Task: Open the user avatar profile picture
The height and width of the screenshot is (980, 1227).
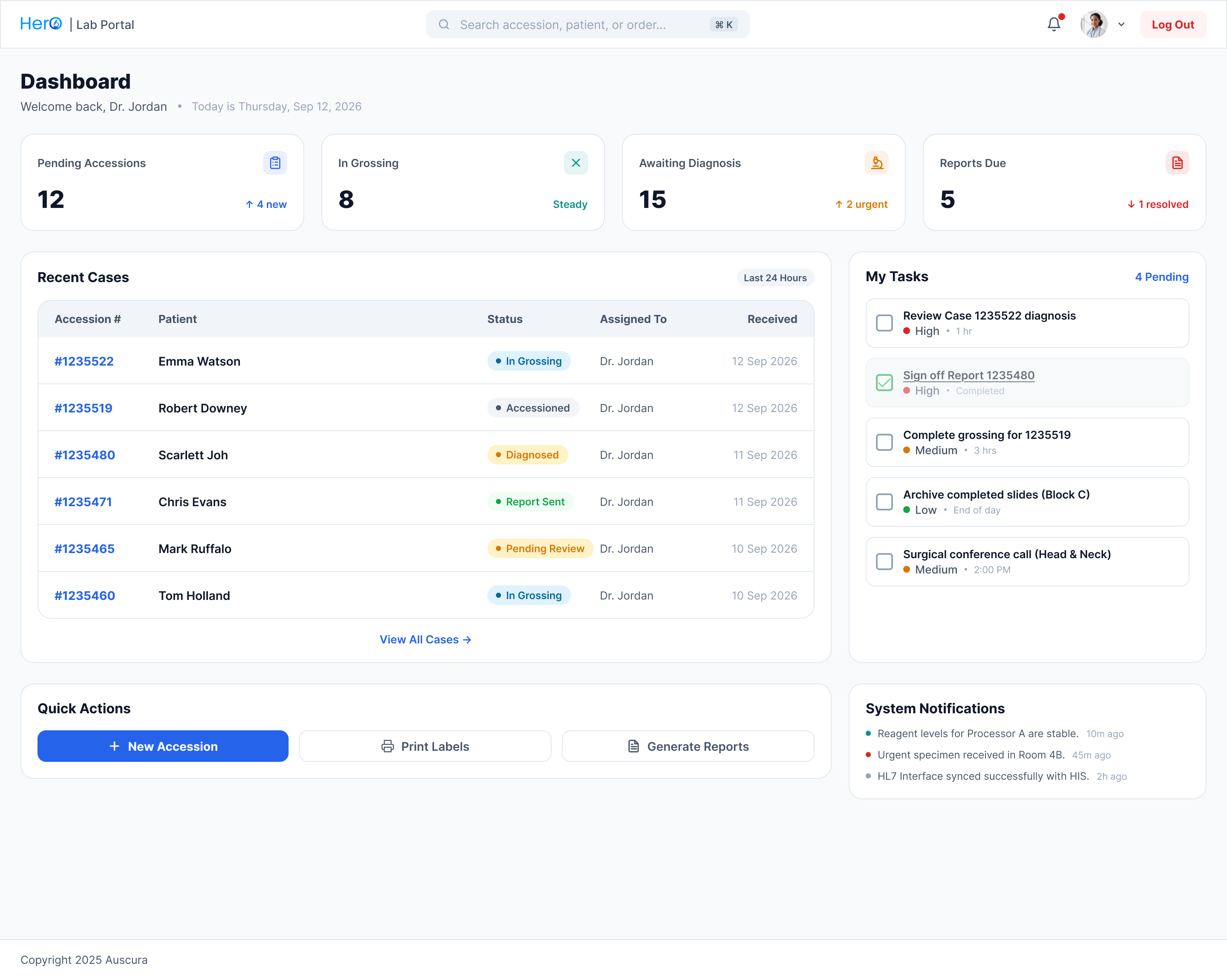Action: pyautogui.click(x=1093, y=24)
